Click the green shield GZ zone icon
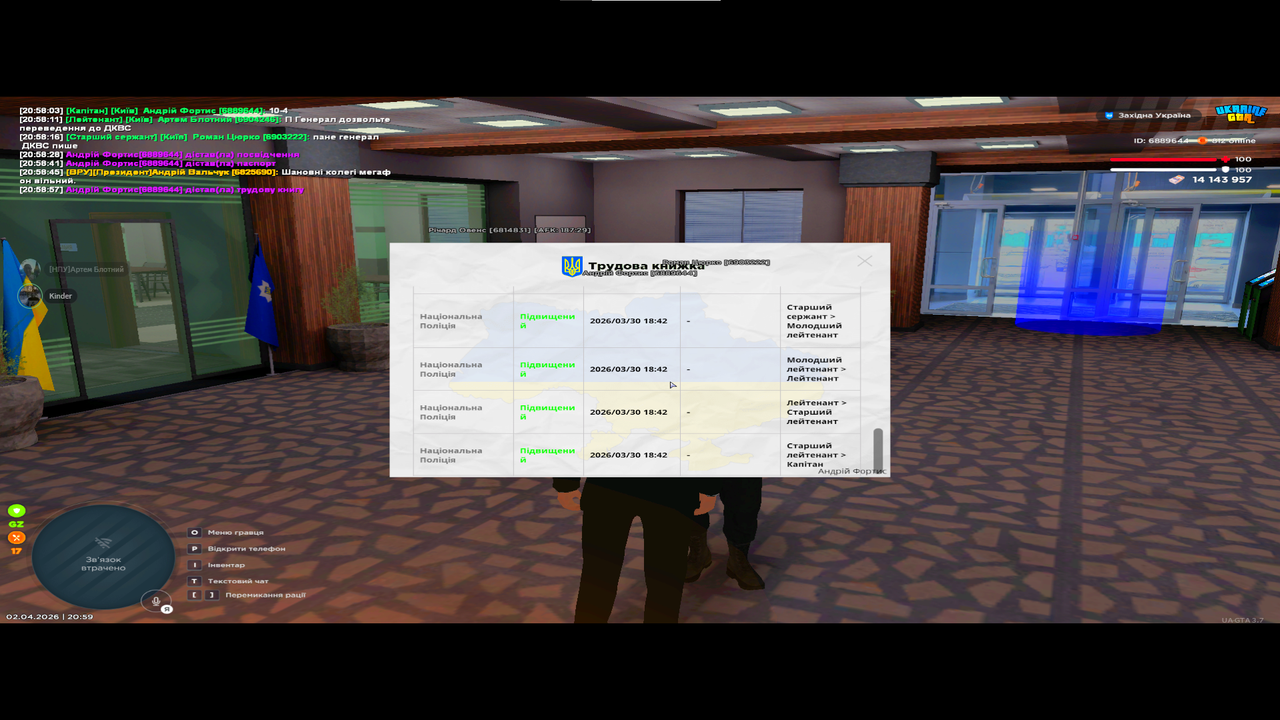Screen dimensions: 1280x720 point(16,511)
